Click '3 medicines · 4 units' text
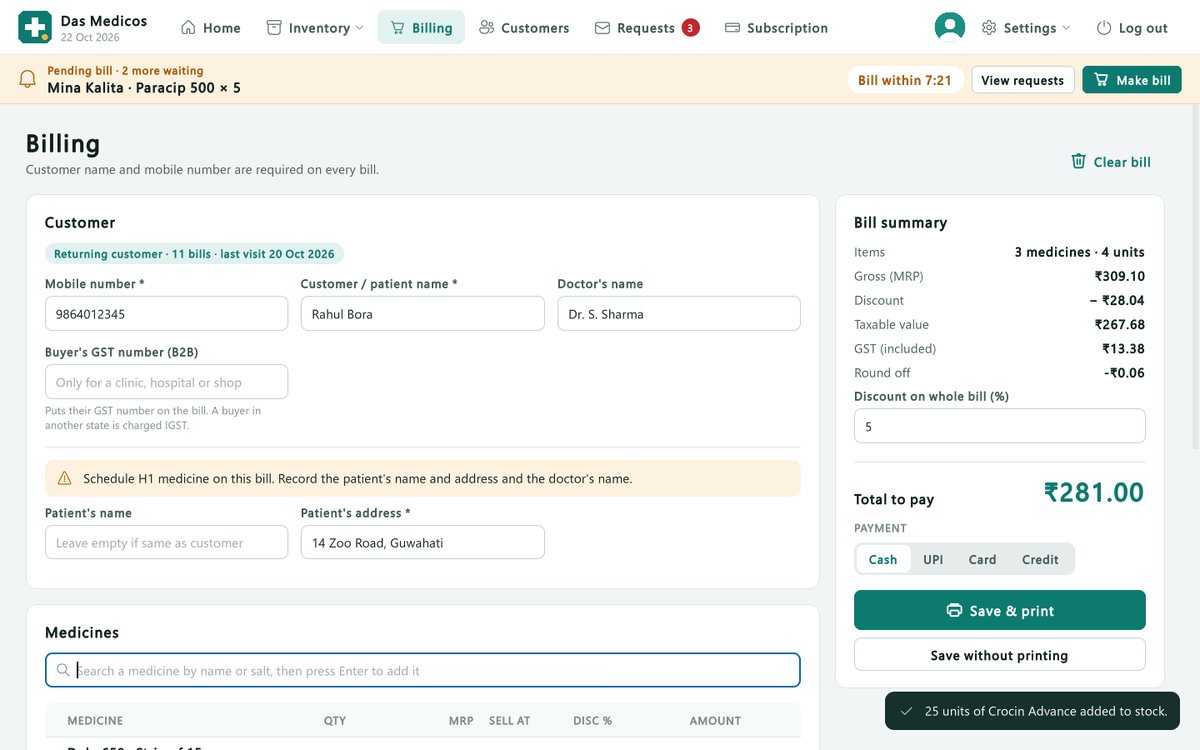Screen dimensions: 1200x750 (1080, 252)
